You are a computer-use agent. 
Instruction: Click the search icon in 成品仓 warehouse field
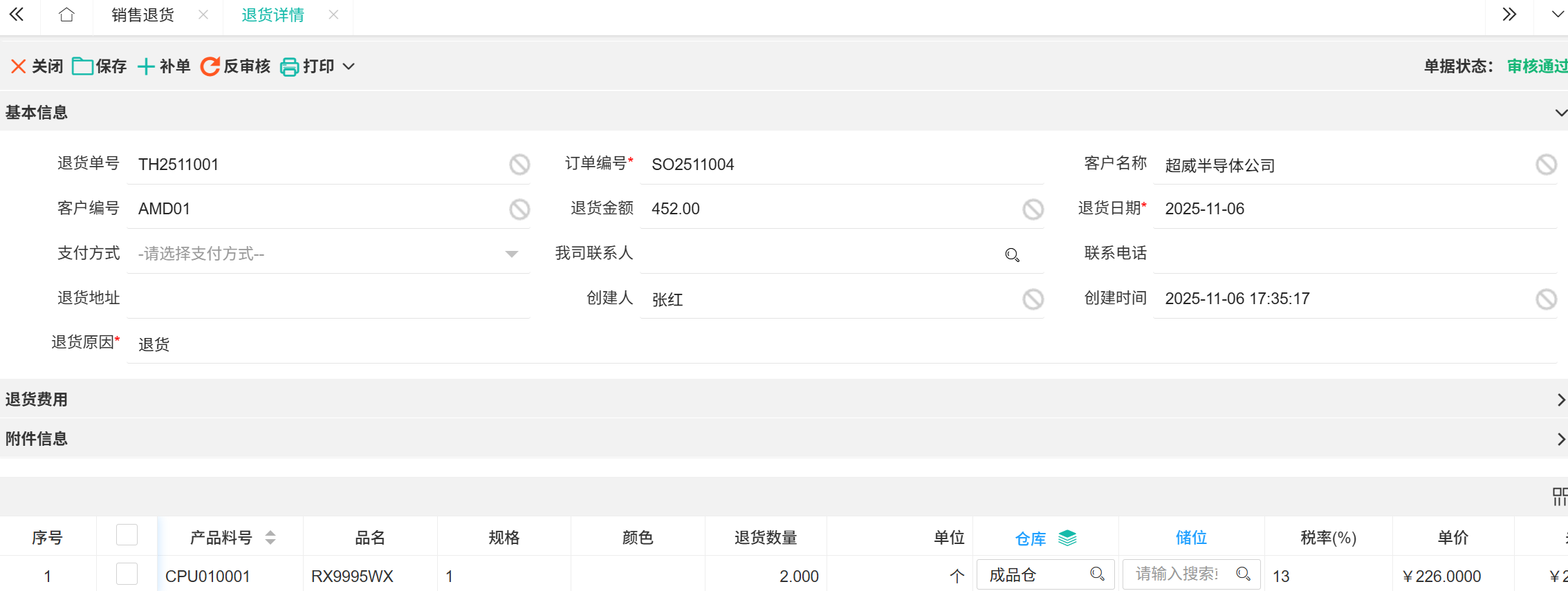tap(1097, 574)
